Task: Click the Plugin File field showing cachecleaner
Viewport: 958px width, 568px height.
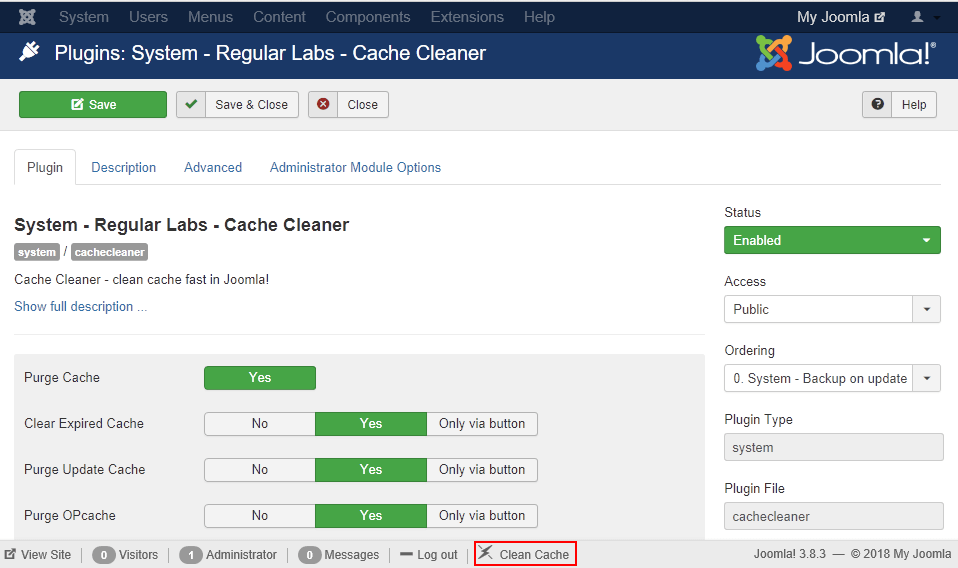Action: [x=834, y=516]
